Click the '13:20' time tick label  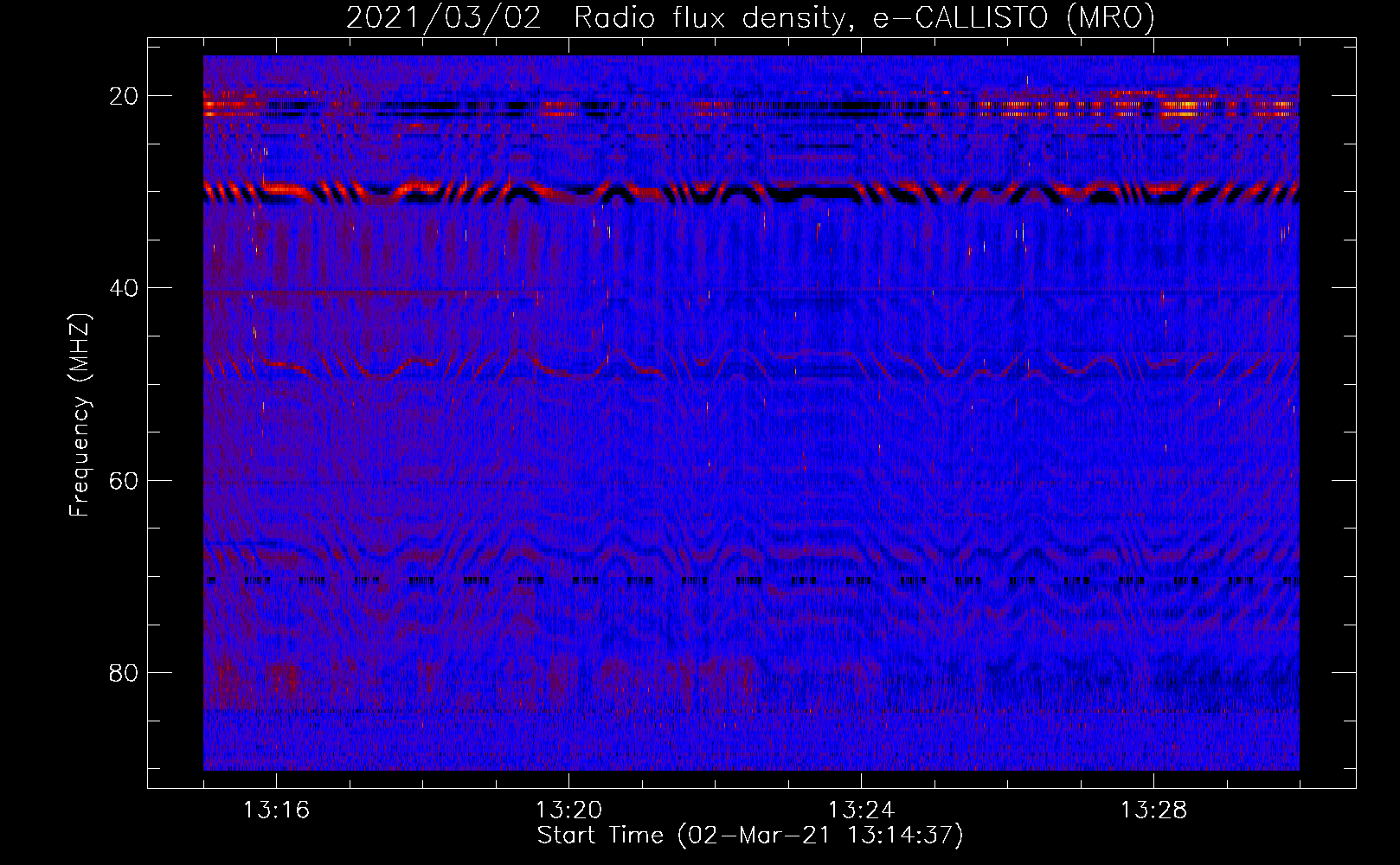point(568,811)
